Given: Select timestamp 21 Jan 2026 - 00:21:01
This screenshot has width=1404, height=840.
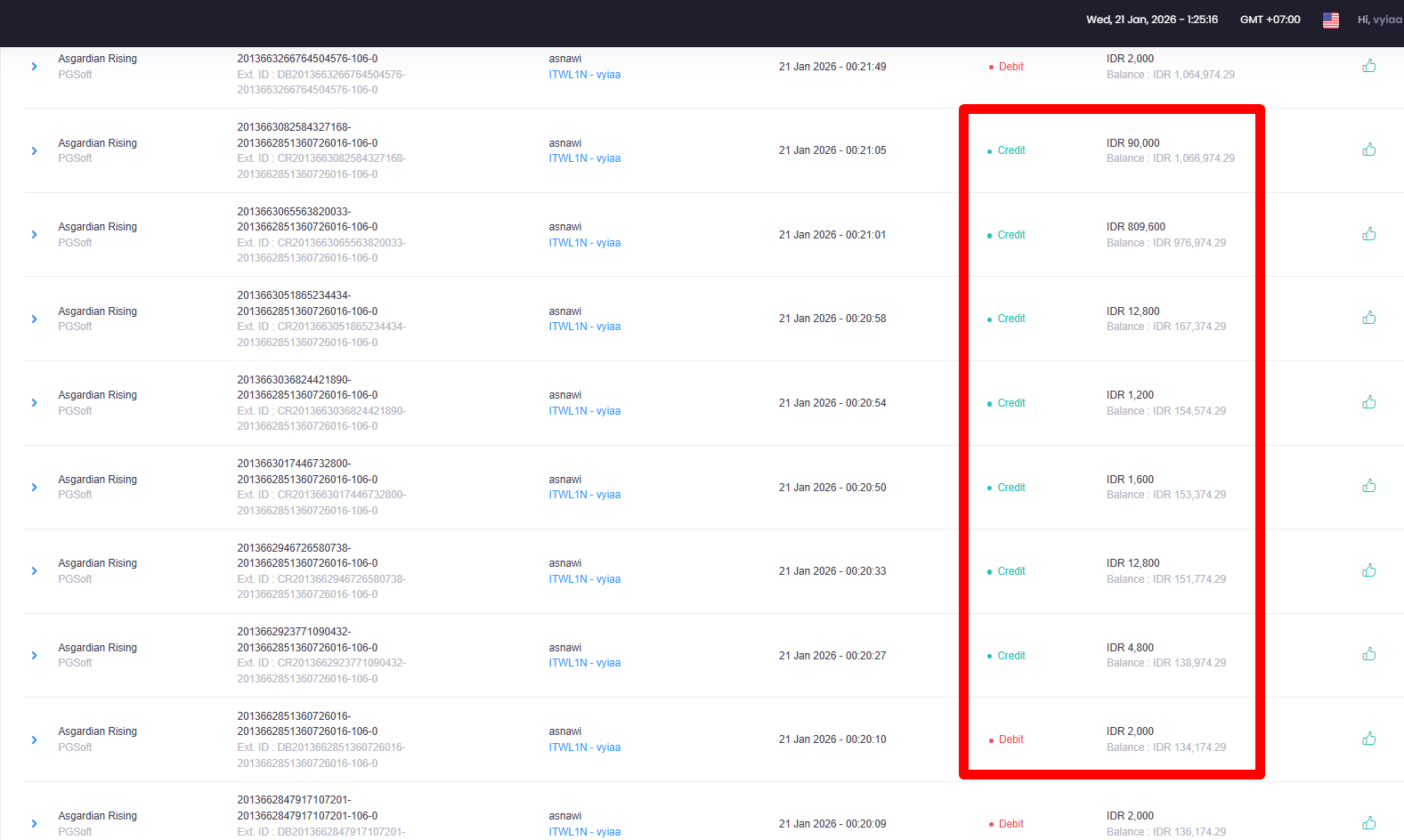Looking at the screenshot, I should (x=832, y=235).
